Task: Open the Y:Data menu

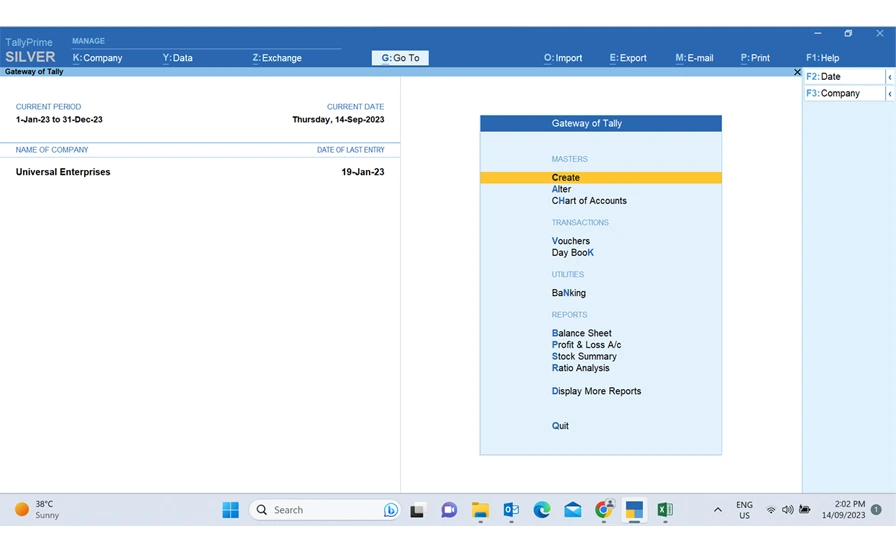Action: (x=177, y=58)
